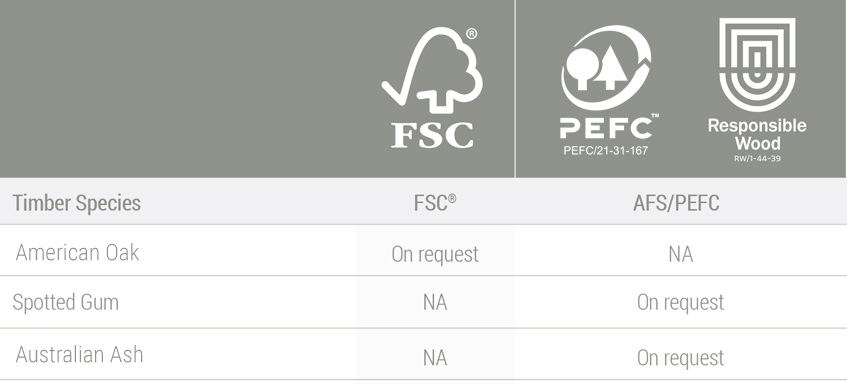Click NA in Australian Ash FSC cell
847x384 pixels.
click(x=435, y=358)
